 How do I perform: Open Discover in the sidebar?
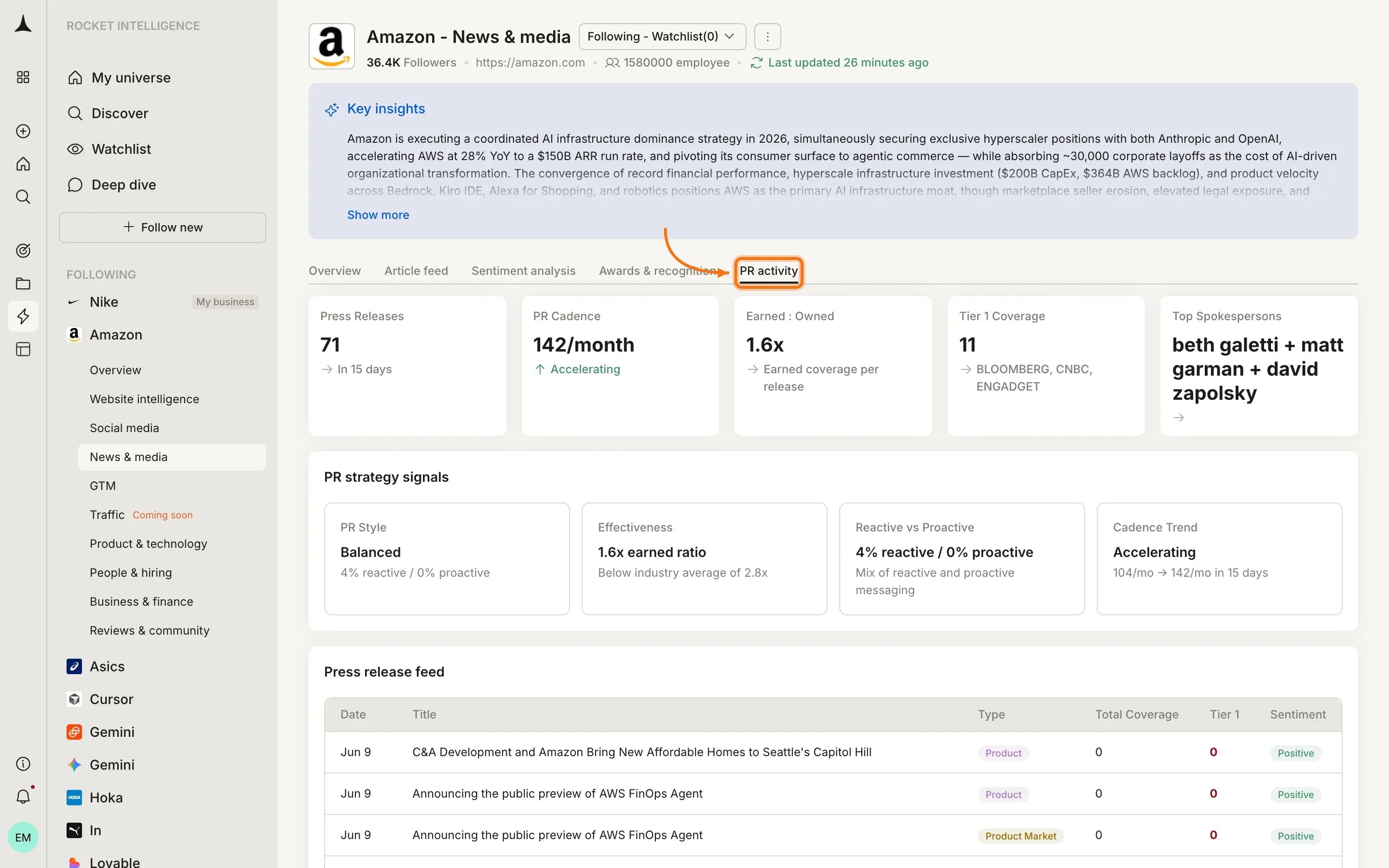108,113
